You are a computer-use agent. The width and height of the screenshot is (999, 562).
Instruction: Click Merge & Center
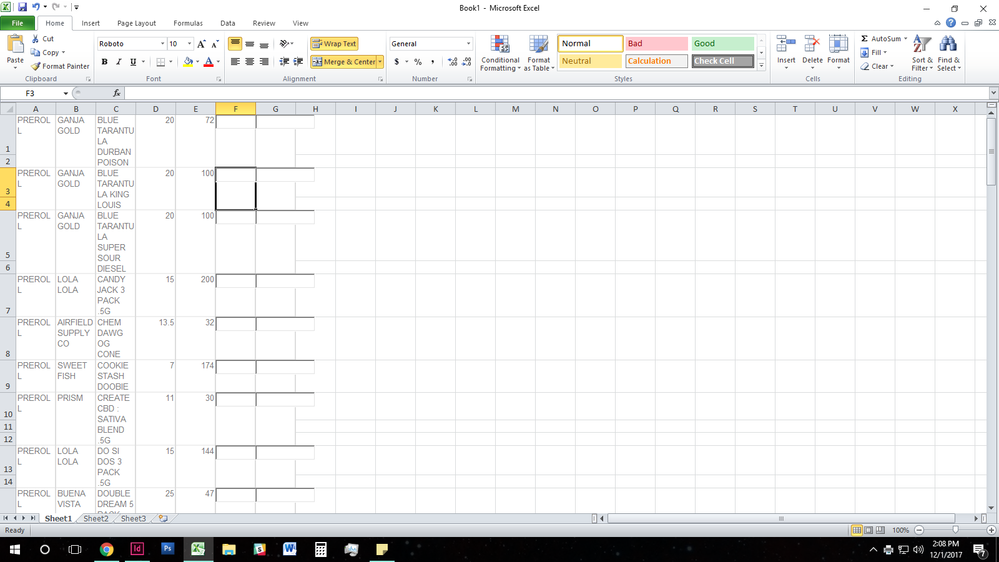(x=343, y=62)
